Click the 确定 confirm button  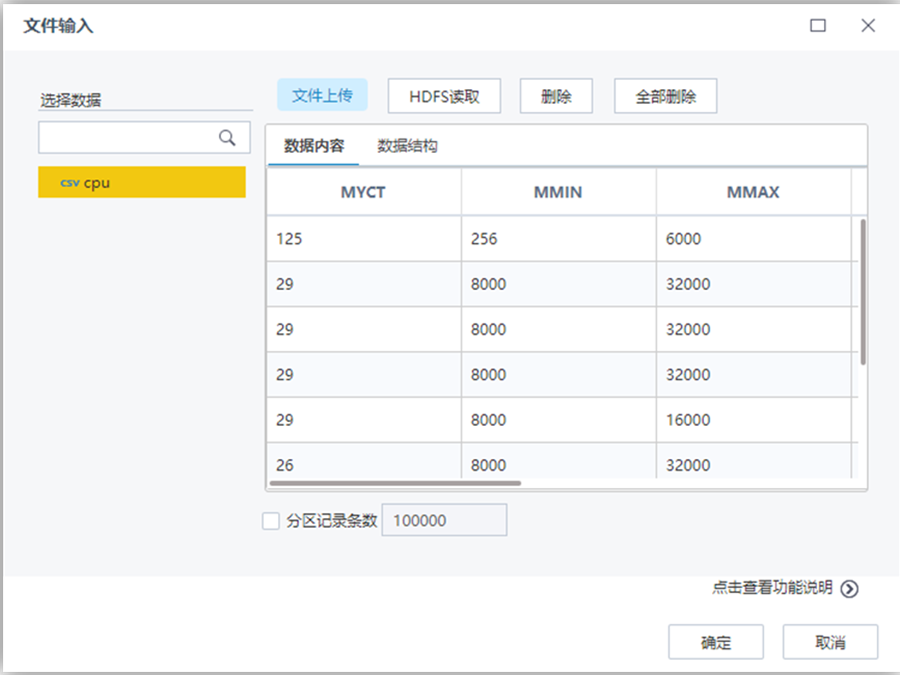click(x=716, y=642)
